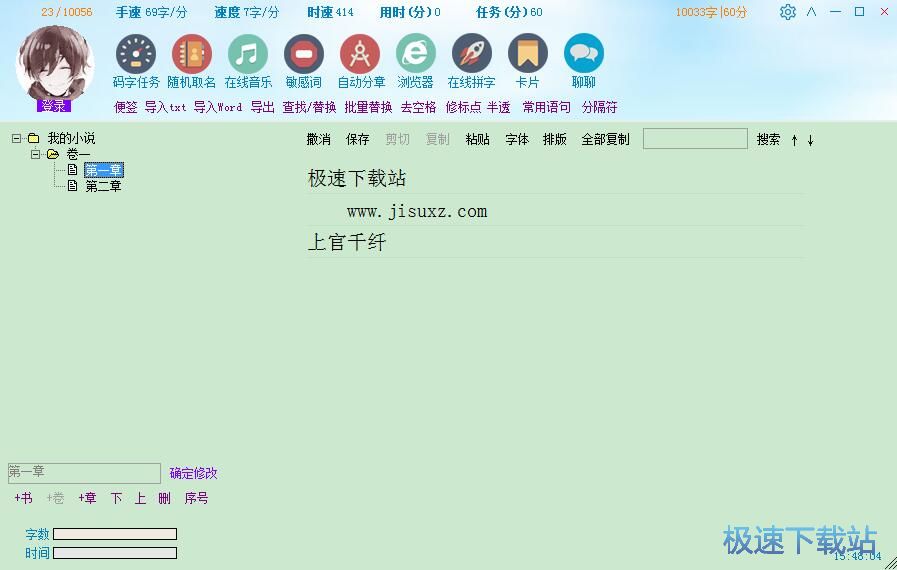Viewport: 897px width, 570px height.
Task: Open 字体 font settings
Action: point(517,139)
